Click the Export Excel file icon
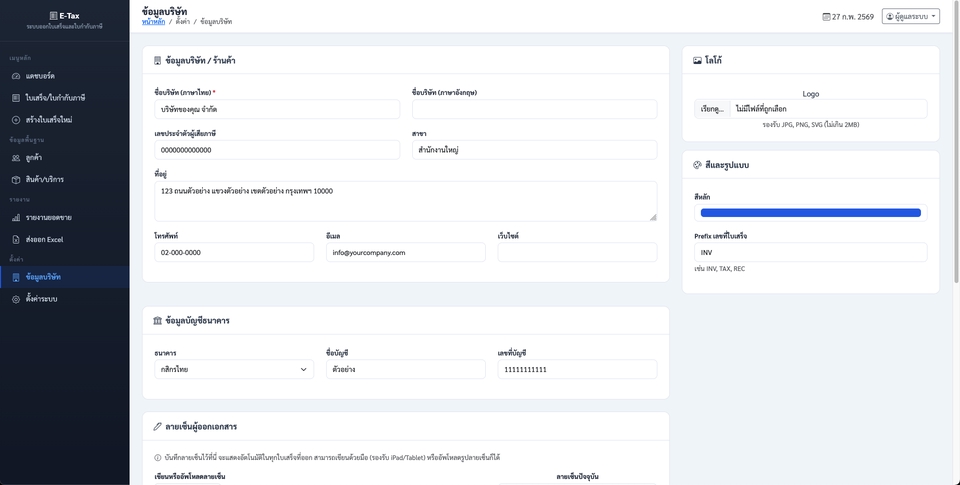960x485 pixels. click(x=16, y=239)
